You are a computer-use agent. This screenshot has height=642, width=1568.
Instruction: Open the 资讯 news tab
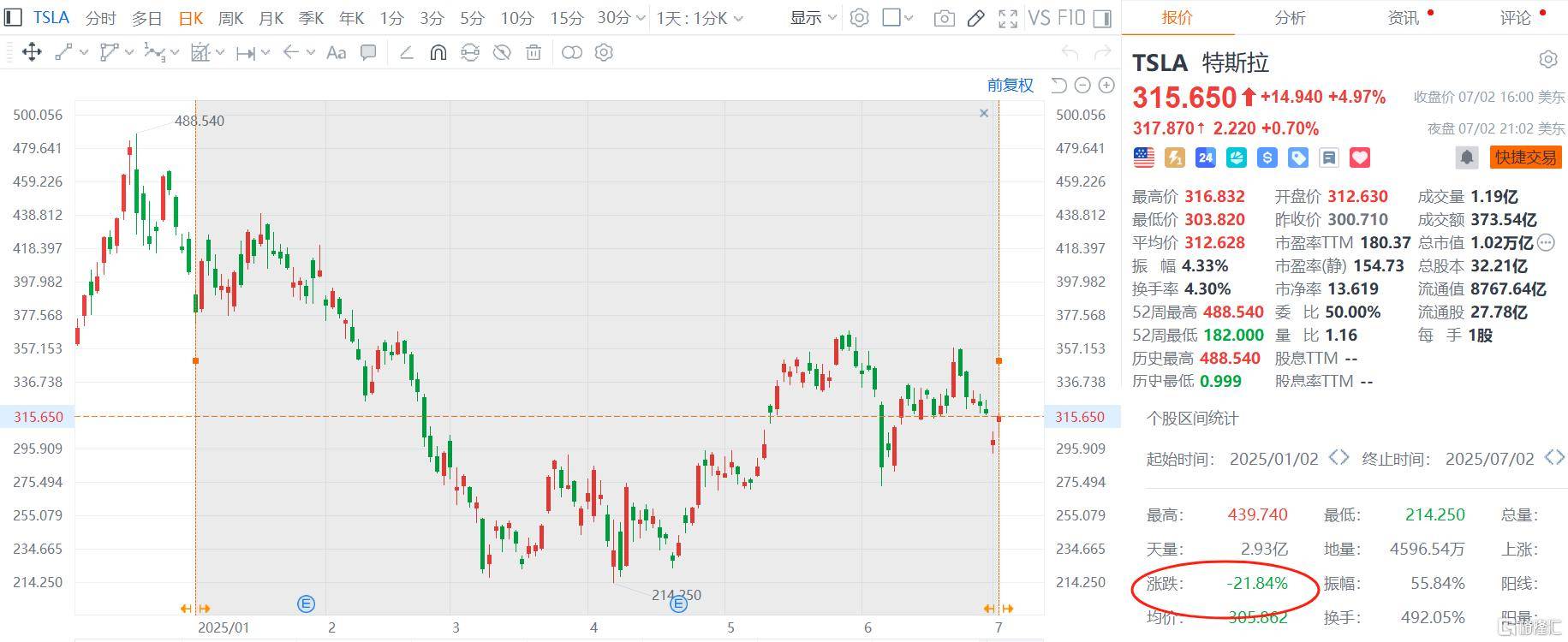(x=1403, y=17)
